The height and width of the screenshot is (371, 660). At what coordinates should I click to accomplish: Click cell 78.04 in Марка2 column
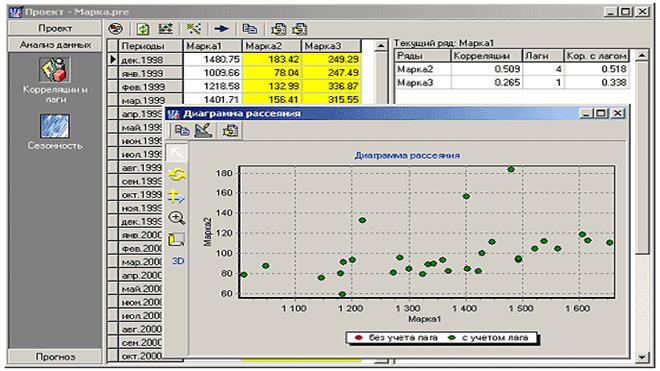[272, 73]
